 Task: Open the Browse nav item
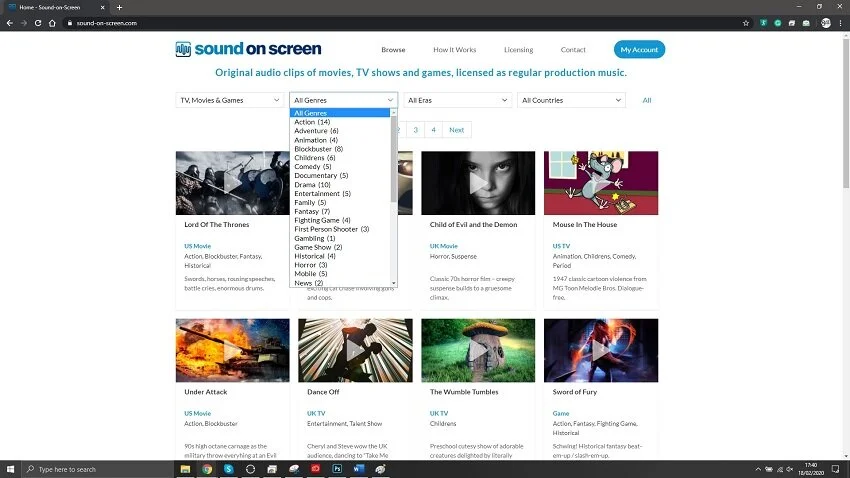393,49
